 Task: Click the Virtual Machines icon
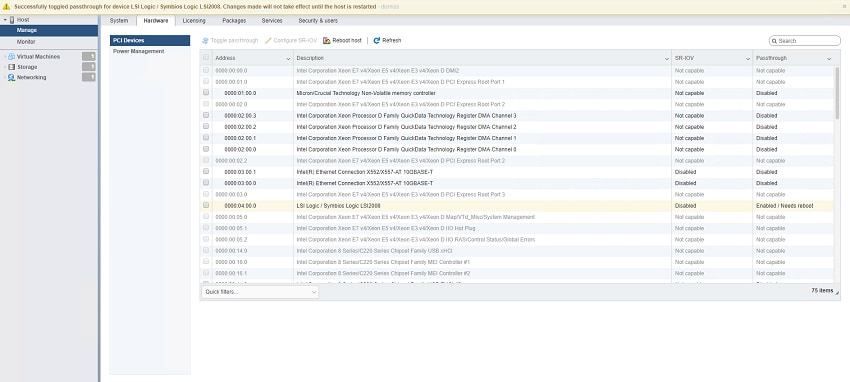(11, 56)
